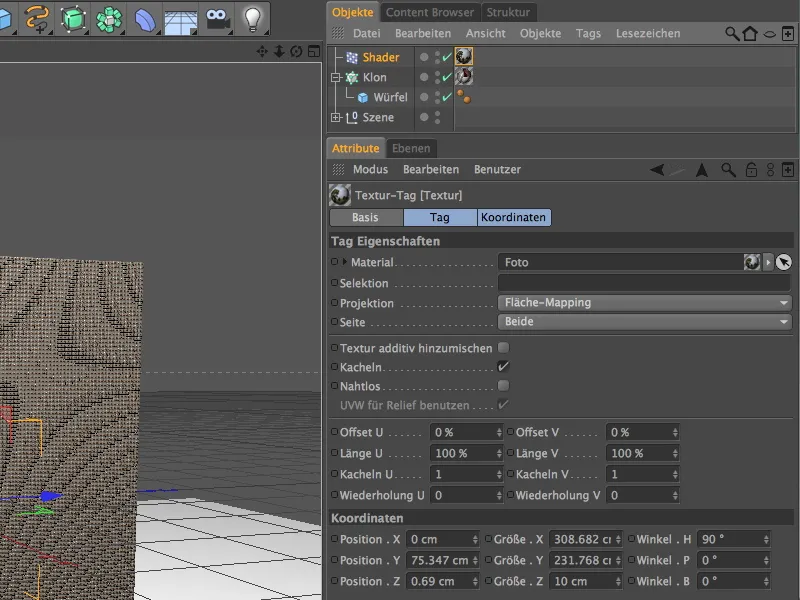Screen dimensions: 800x600
Task: Go back with the Attribute left arrow
Action: (657, 169)
